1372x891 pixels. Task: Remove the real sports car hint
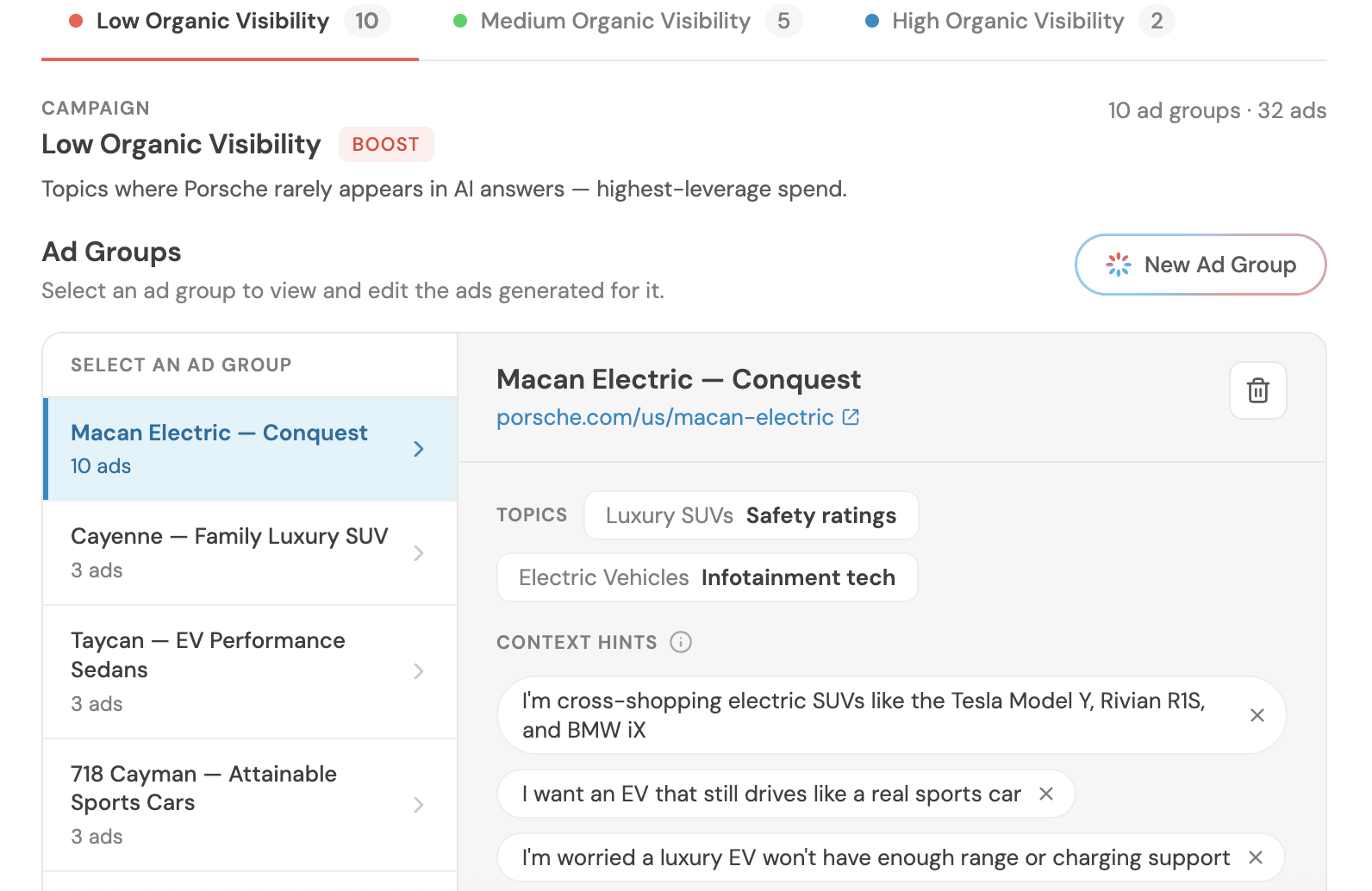1046,794
